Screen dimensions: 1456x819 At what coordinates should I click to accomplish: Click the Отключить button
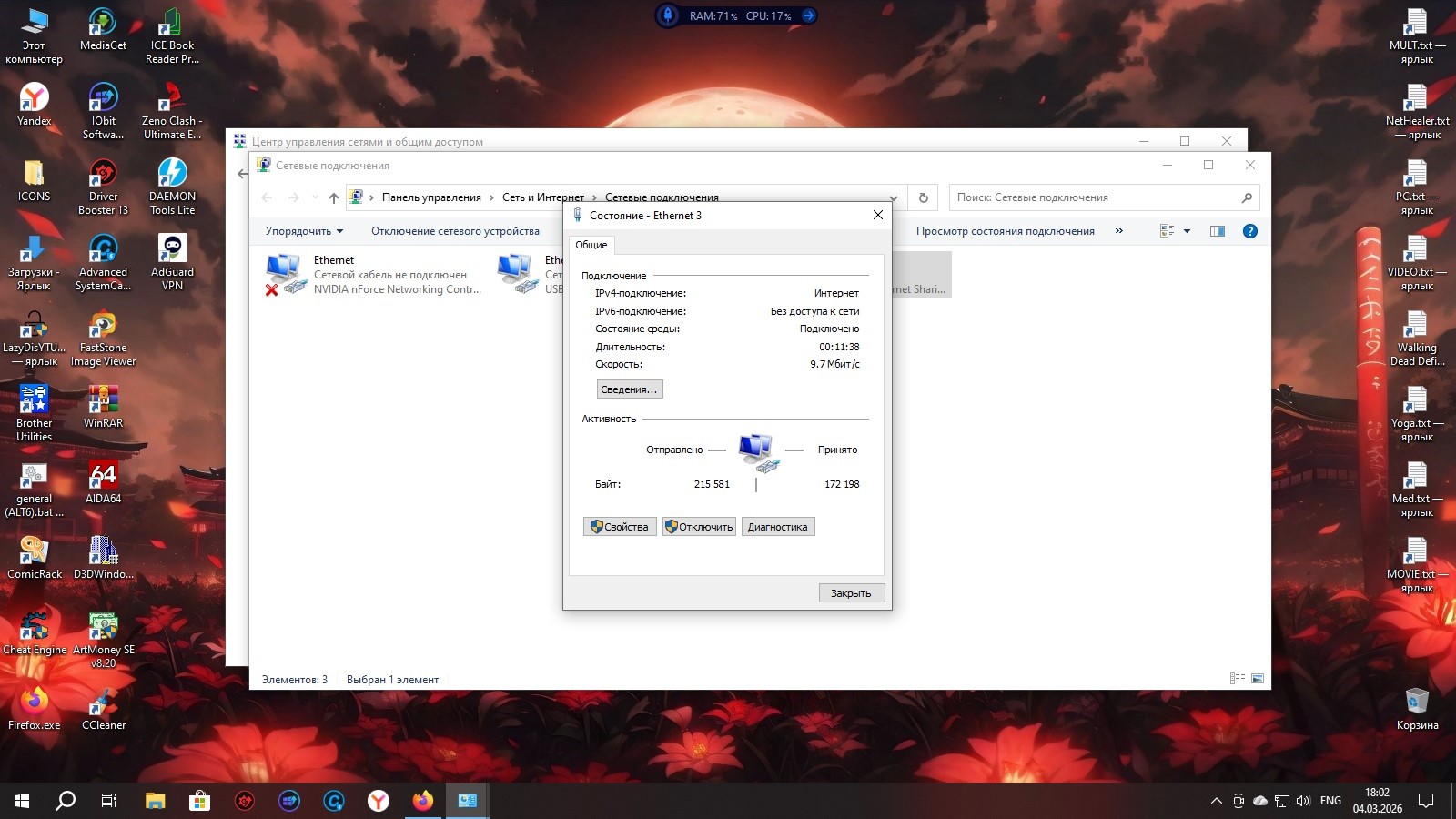click(698, 527)
